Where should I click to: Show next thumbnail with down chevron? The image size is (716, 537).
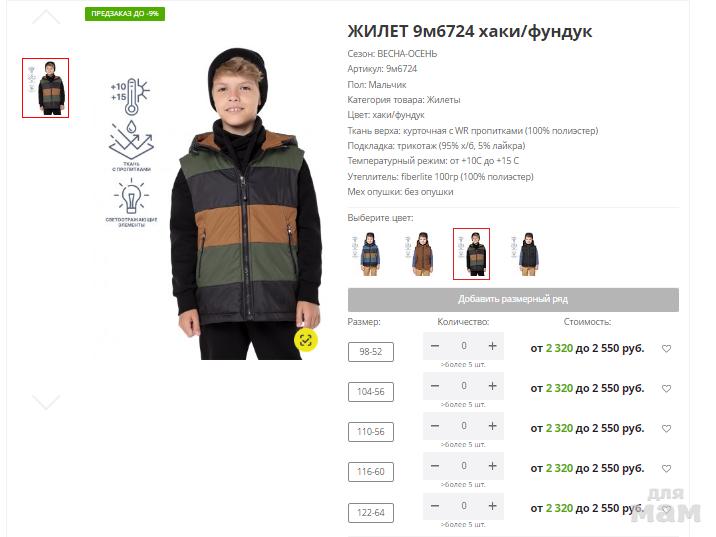point(46,402)
